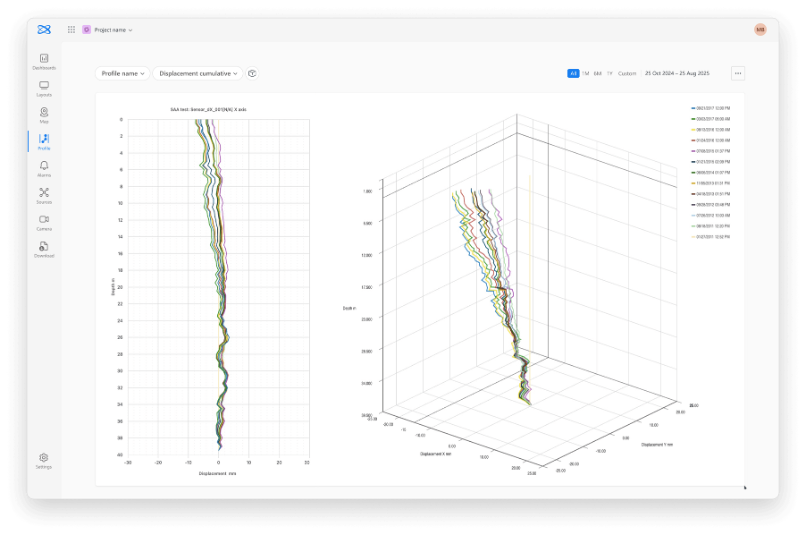
Task: Open the Download sidebar icon
Action: coord(44,247)
